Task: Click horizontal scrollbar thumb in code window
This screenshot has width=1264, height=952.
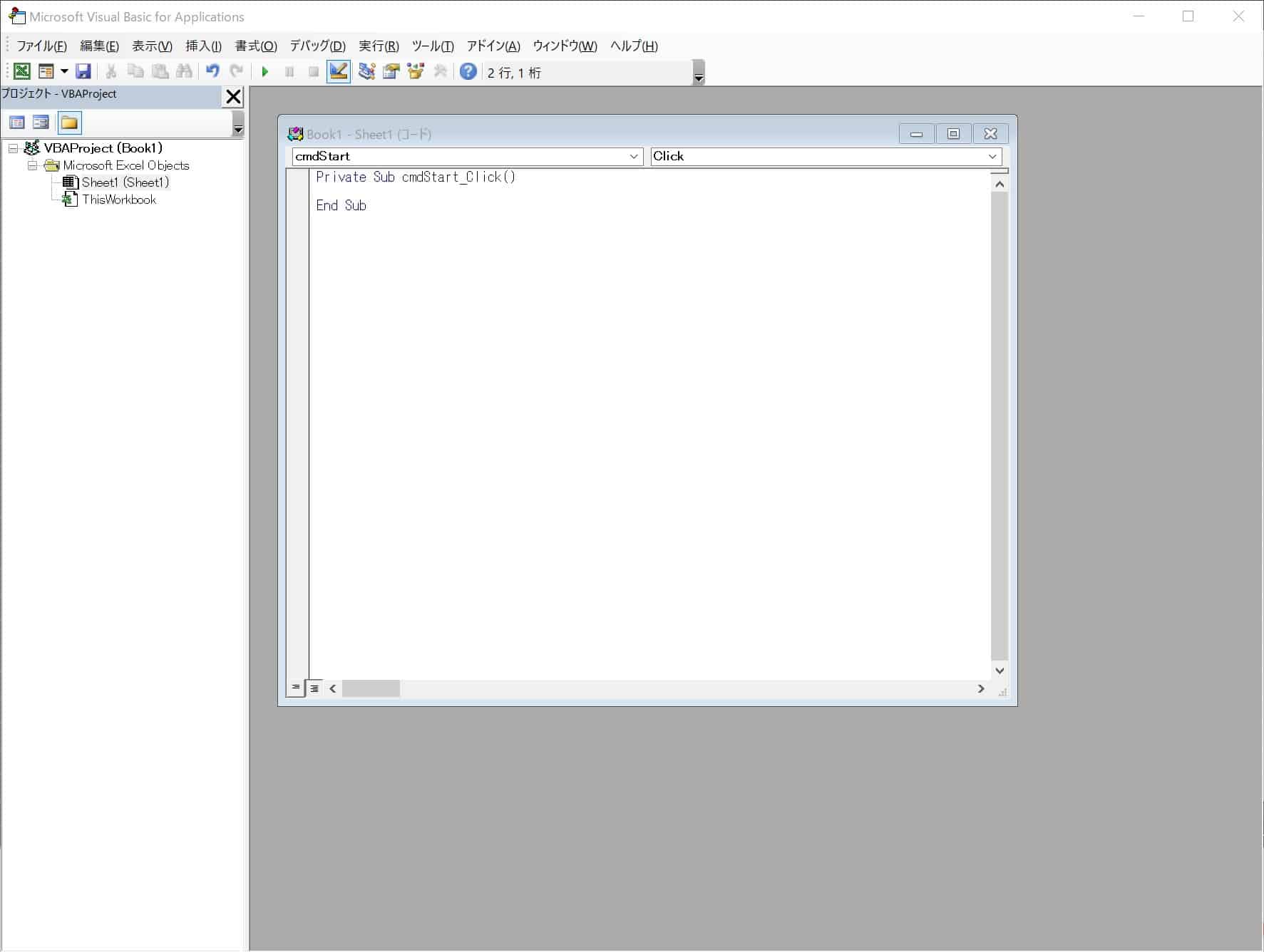Action: [x=371, y=688]
